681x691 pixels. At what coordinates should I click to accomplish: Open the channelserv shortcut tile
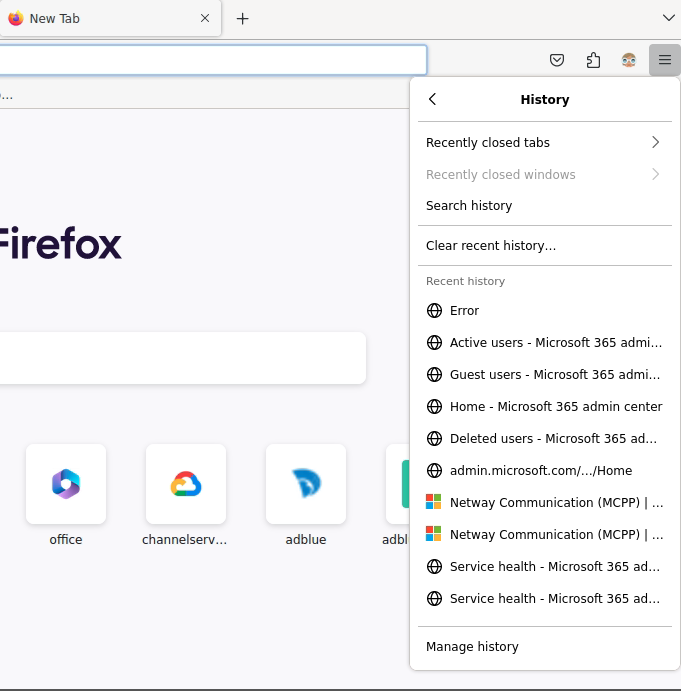(x=186, y=485)
